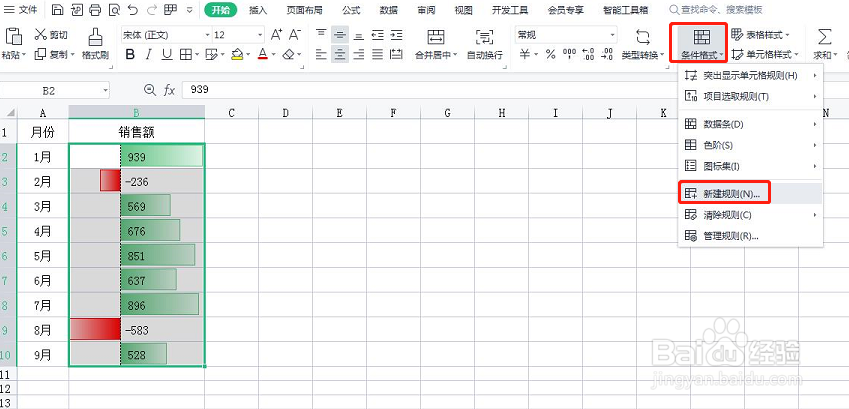This screenshot has height=409, width=849.
Task: Decrease font size with A- icon
Action: (x=295, y=35)
